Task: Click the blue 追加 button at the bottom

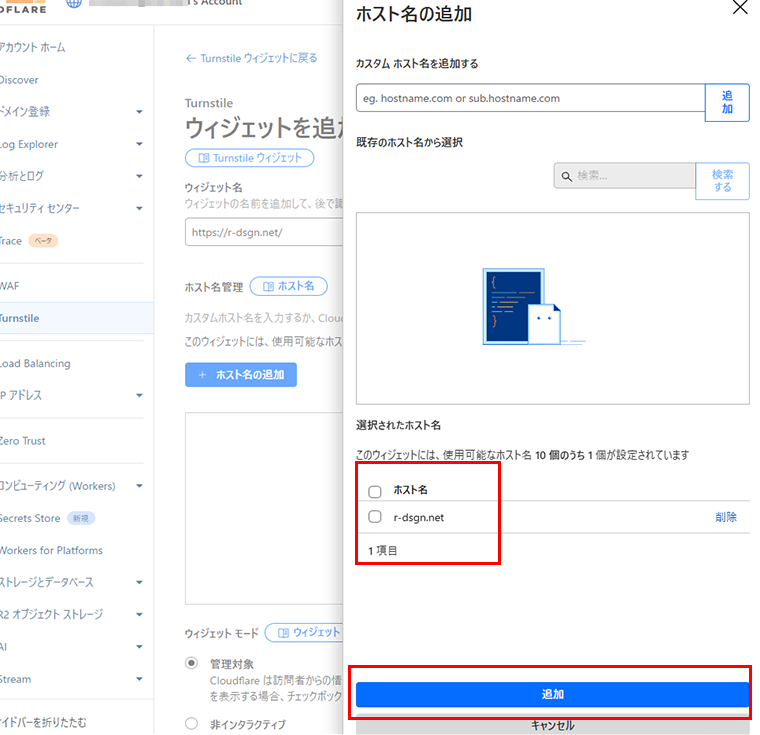Action: click(553, 694)
